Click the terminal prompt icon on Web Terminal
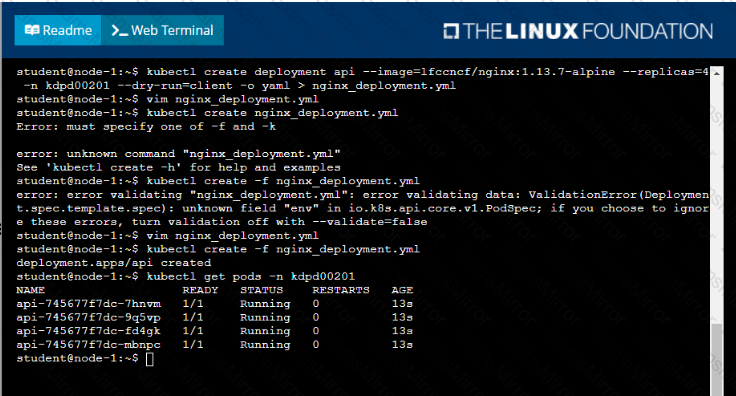This screenshot has height=396, width=736. (x=119, y=31)
